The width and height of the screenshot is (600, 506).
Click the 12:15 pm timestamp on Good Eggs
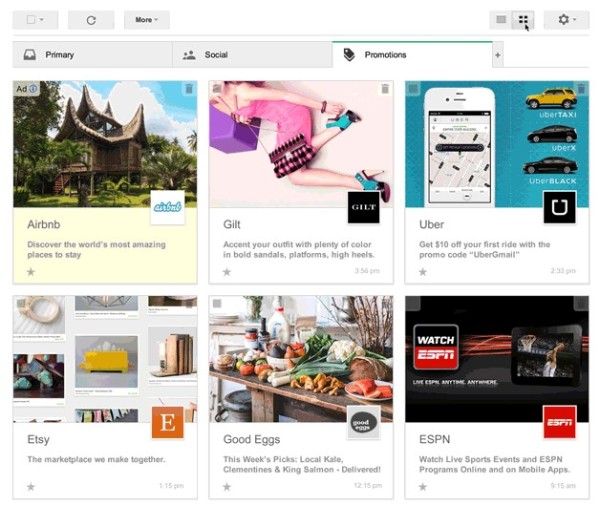point(368,486)
